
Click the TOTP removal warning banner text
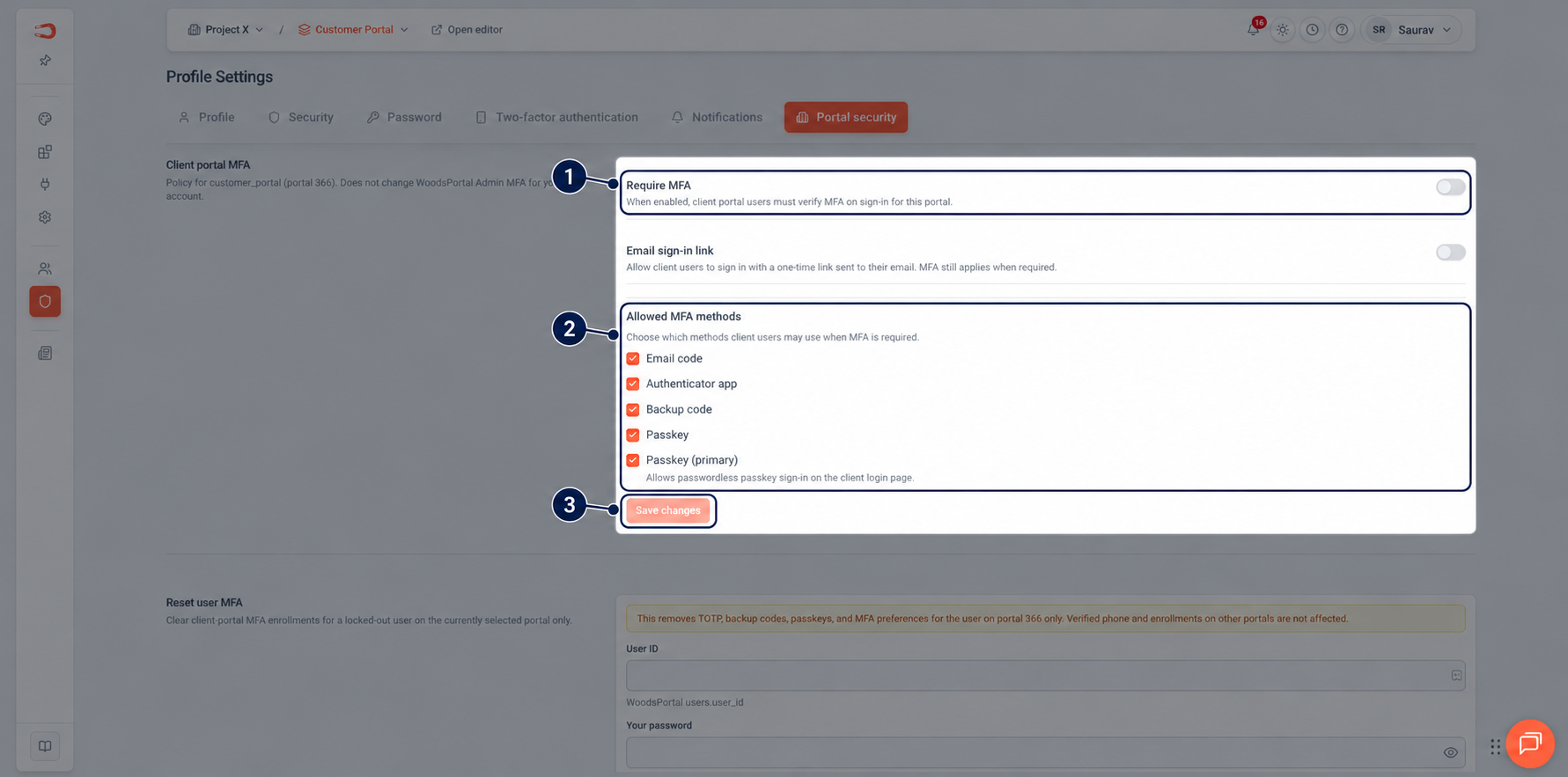[992, 619]
